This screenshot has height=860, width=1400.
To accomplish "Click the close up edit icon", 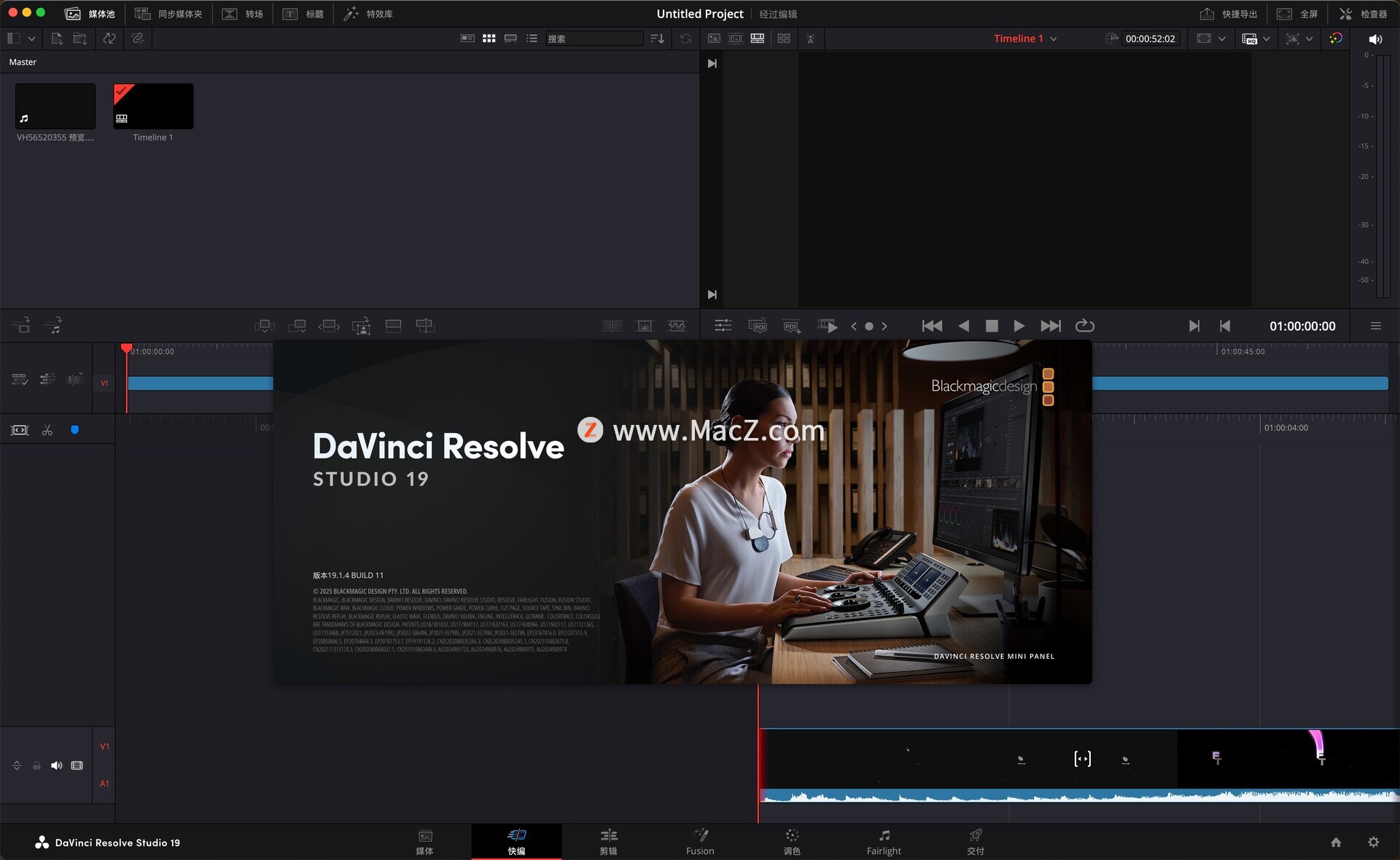I will click(362, 326).
